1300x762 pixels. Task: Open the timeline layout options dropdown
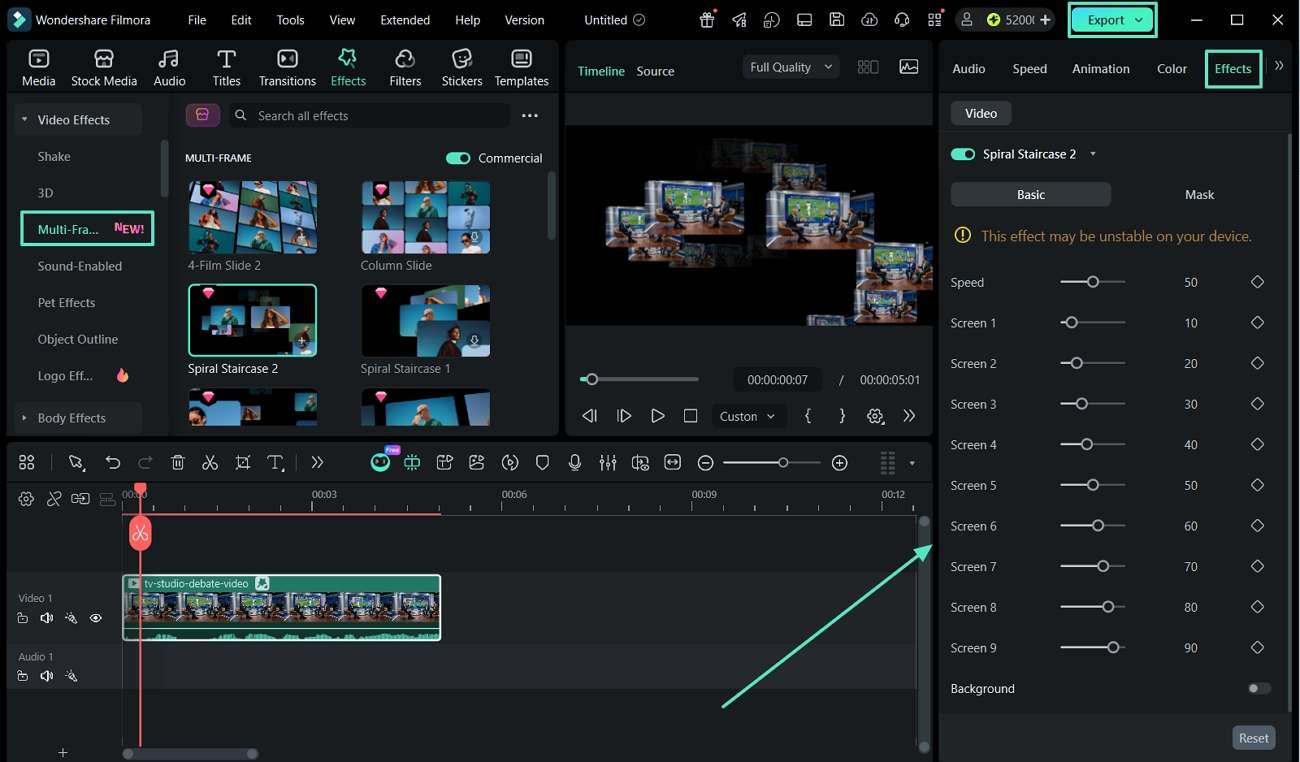[912, 463]
